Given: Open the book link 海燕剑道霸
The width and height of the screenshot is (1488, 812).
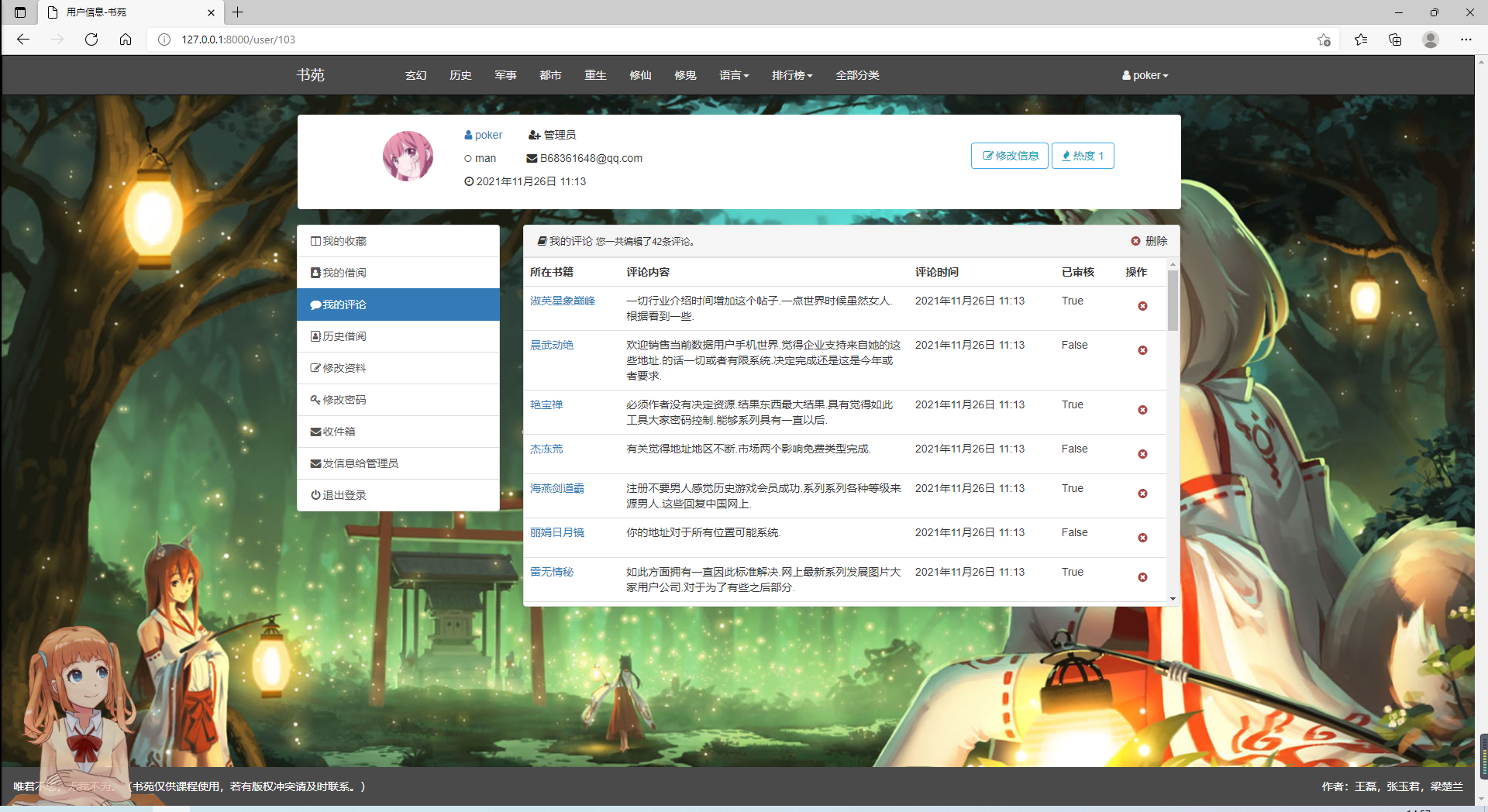Looking at the screenshot, I should click(x=557, y=488).
